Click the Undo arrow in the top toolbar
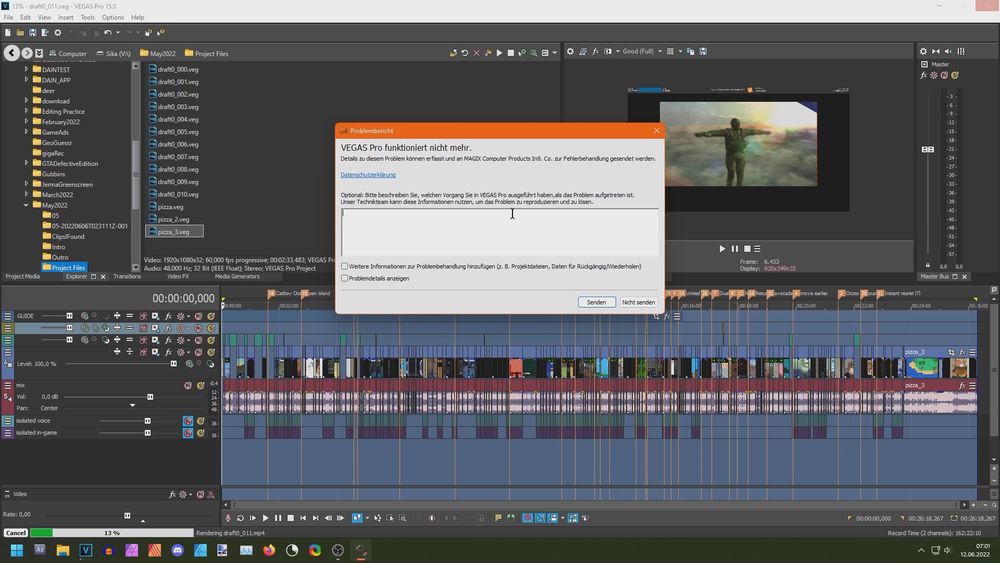The height and width of the screenshot is (563, 1000). coord(108,33)
